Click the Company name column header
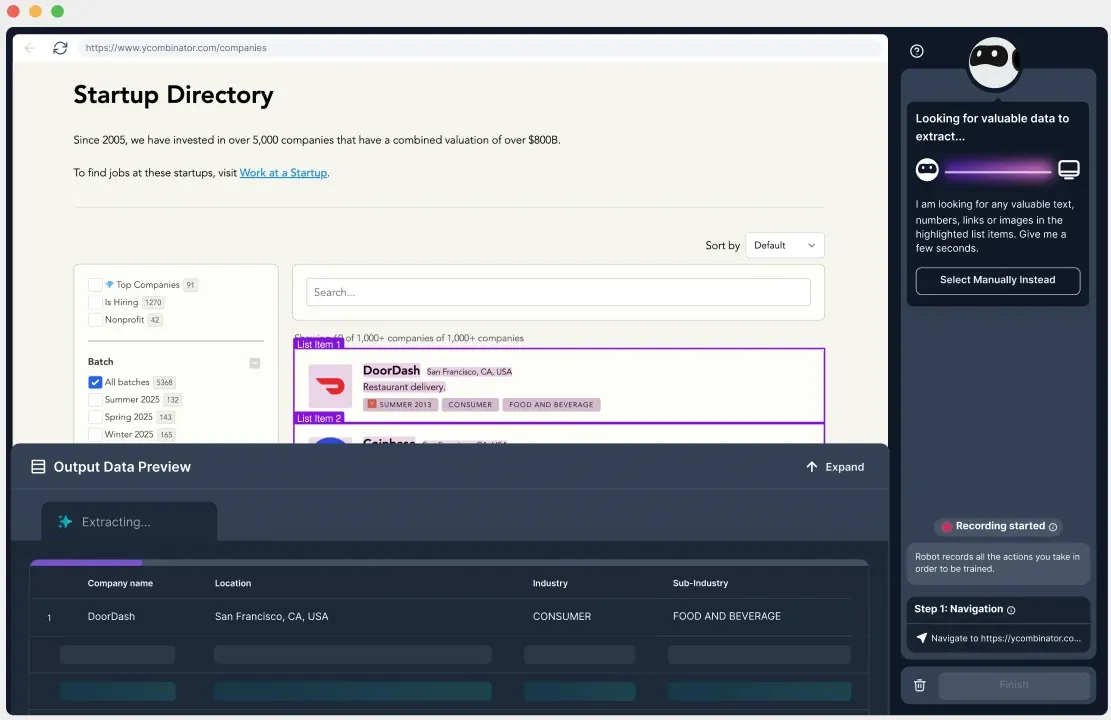The height and width of the screenshot is (720, 1111). (x=120, y=583)
